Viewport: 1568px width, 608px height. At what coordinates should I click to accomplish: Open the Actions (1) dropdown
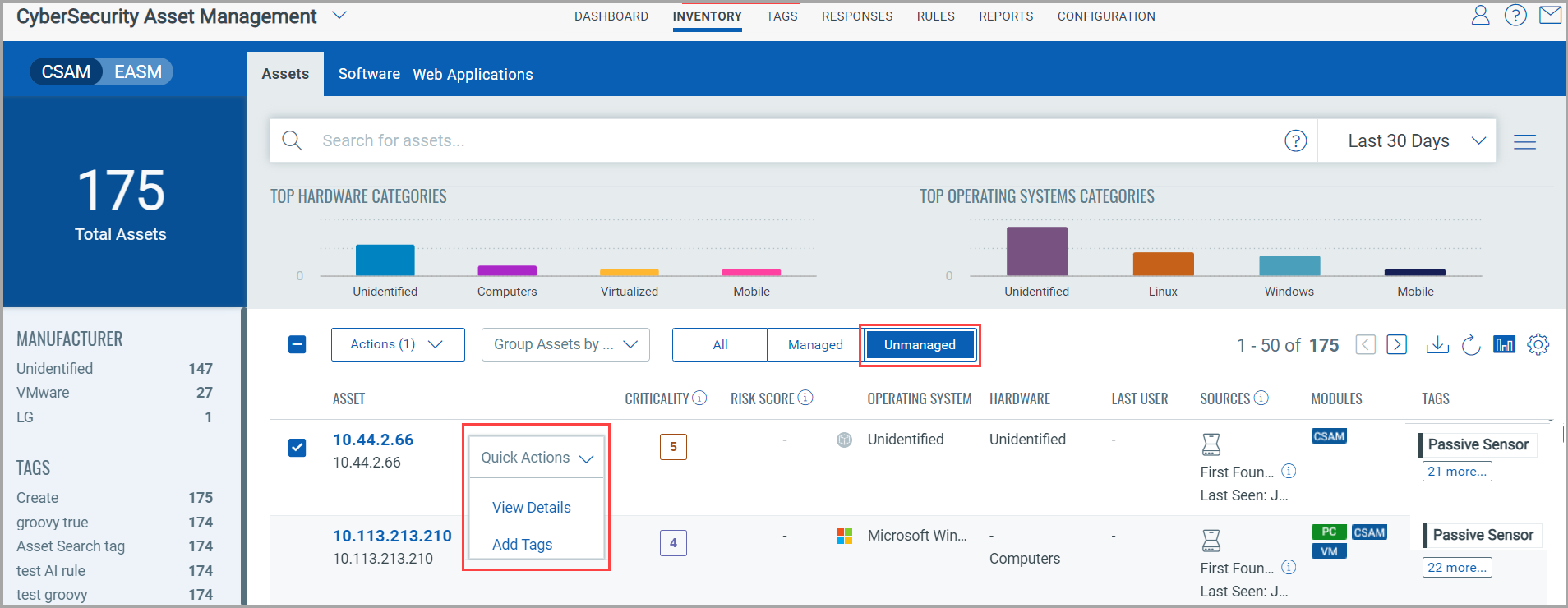pos(398,344)
